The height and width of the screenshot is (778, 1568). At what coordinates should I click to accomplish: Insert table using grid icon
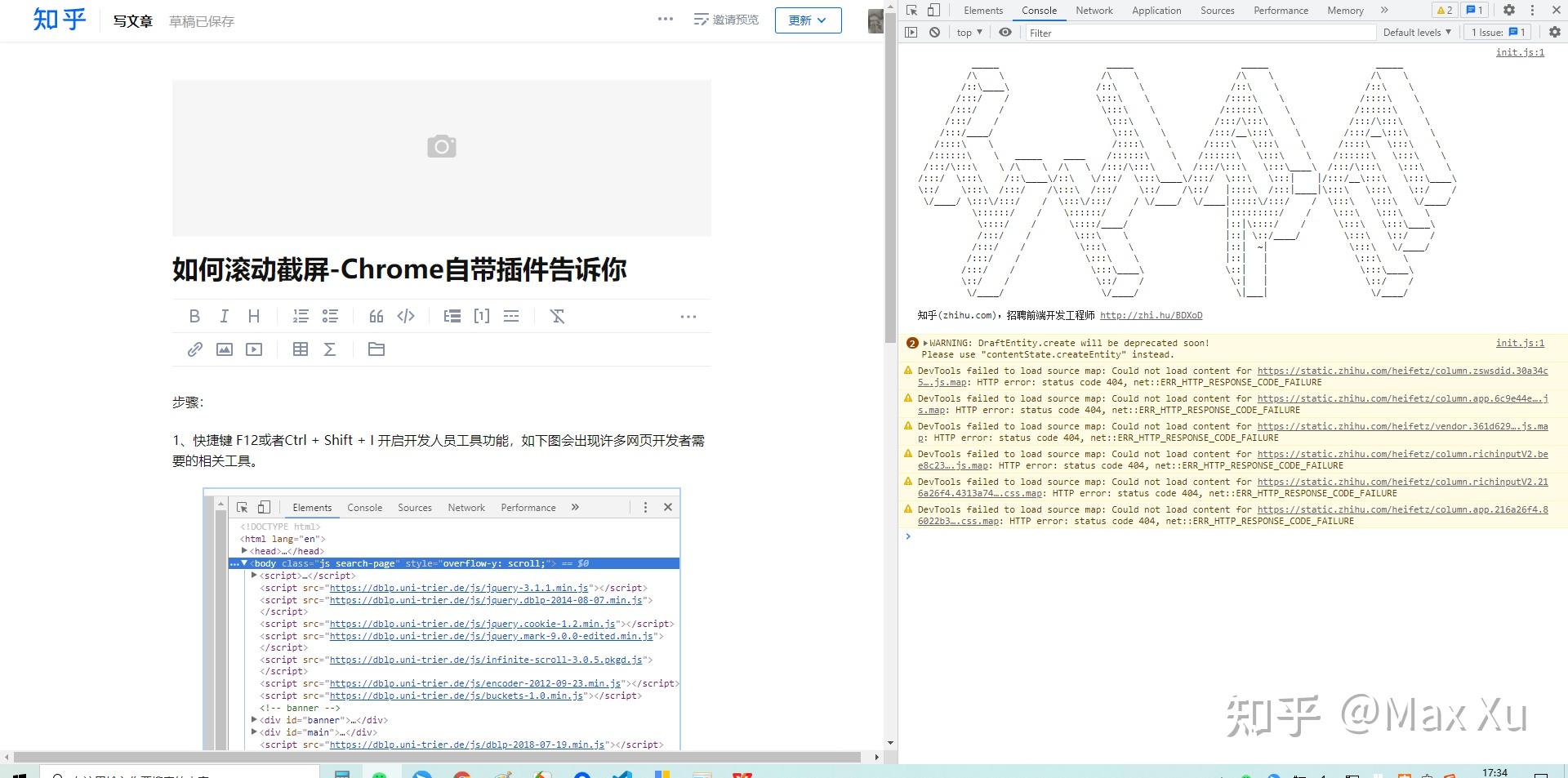301,349
